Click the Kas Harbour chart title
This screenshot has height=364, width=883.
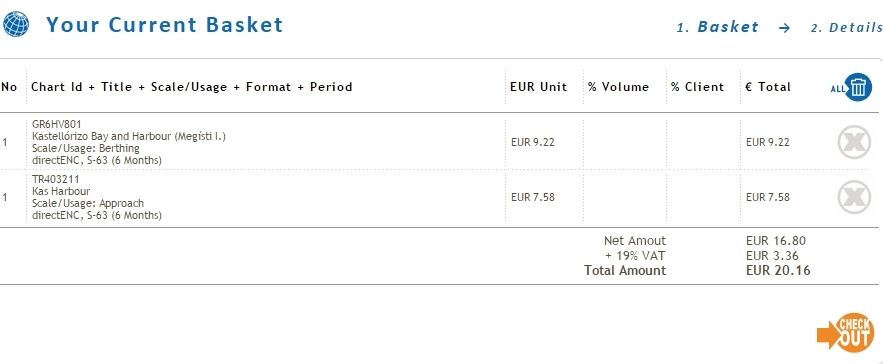(61, 191)
